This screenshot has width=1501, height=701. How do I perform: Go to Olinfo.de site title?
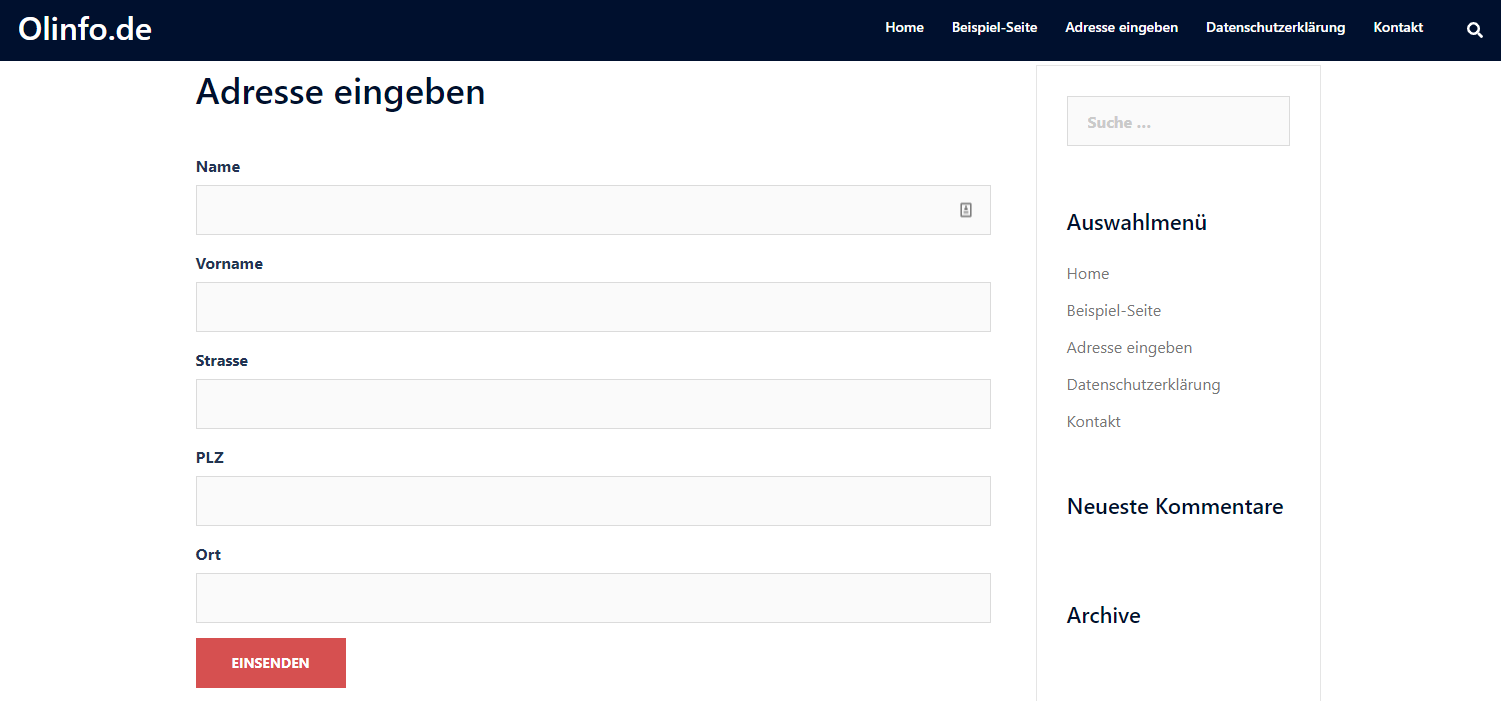coord(85,29)
